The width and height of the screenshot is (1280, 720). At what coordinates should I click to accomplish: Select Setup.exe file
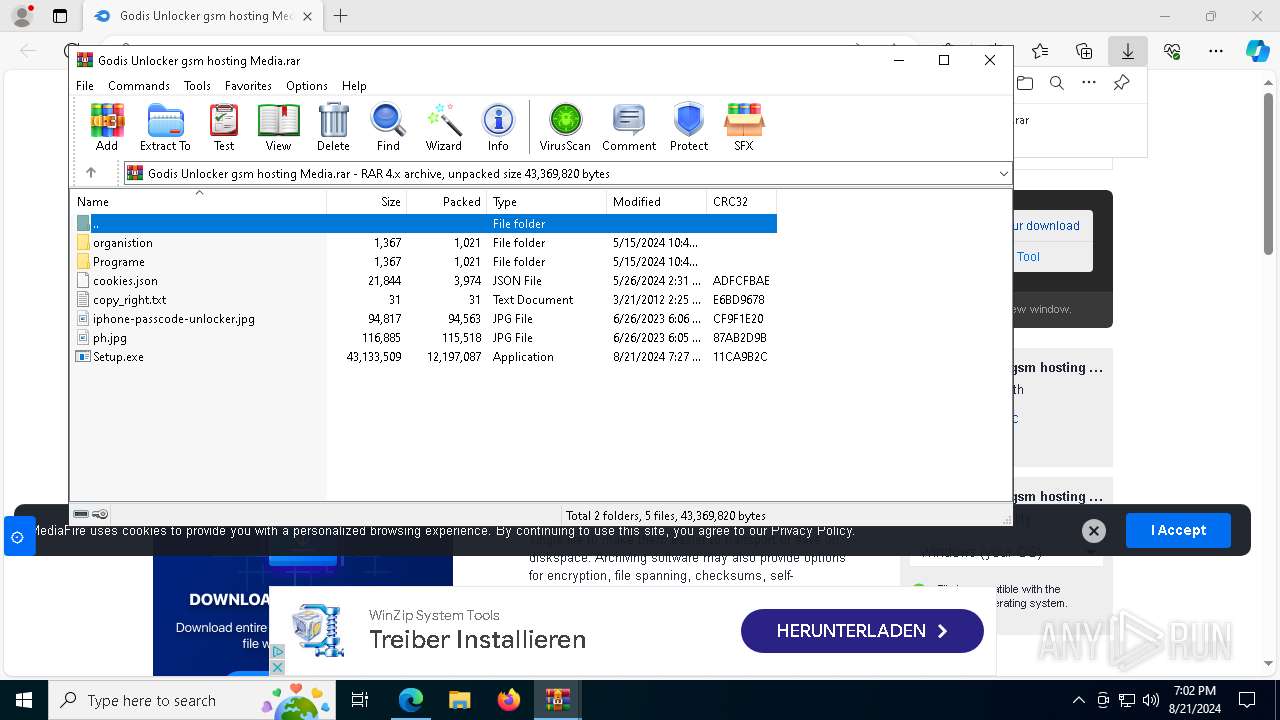coord(424,357)
